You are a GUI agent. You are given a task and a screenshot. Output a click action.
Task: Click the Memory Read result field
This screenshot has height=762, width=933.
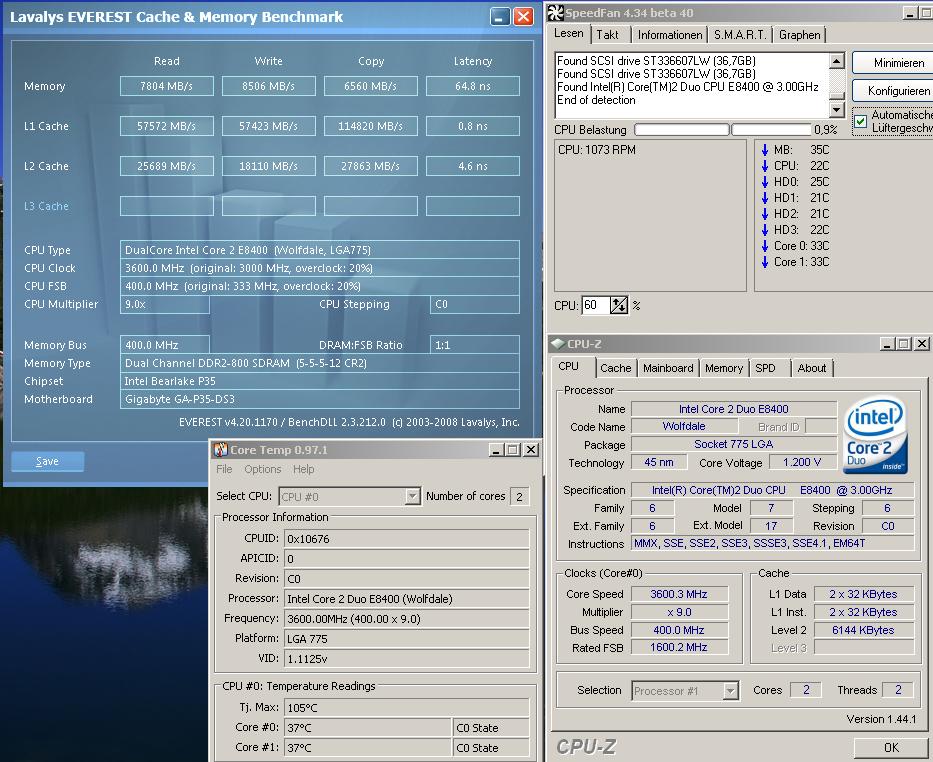click(x=166, y=86)
